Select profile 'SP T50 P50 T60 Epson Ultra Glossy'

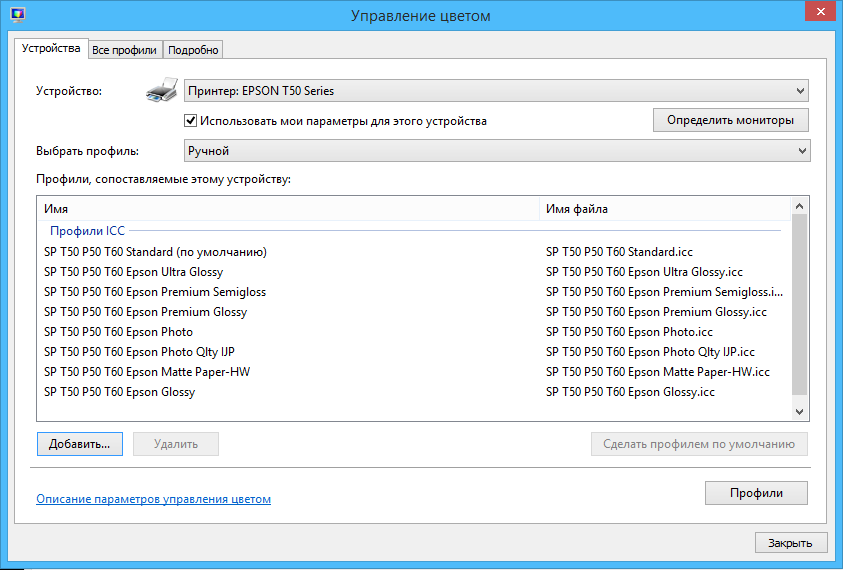point(133,272)
